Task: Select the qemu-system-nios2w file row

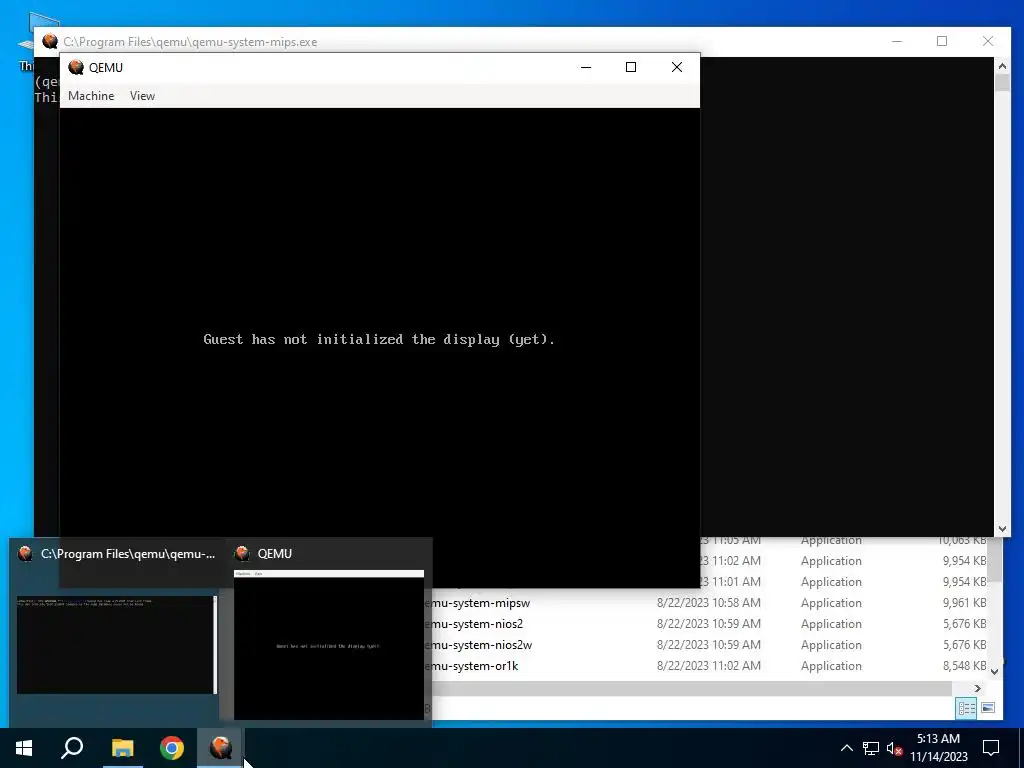Action: tap(708, 645)
